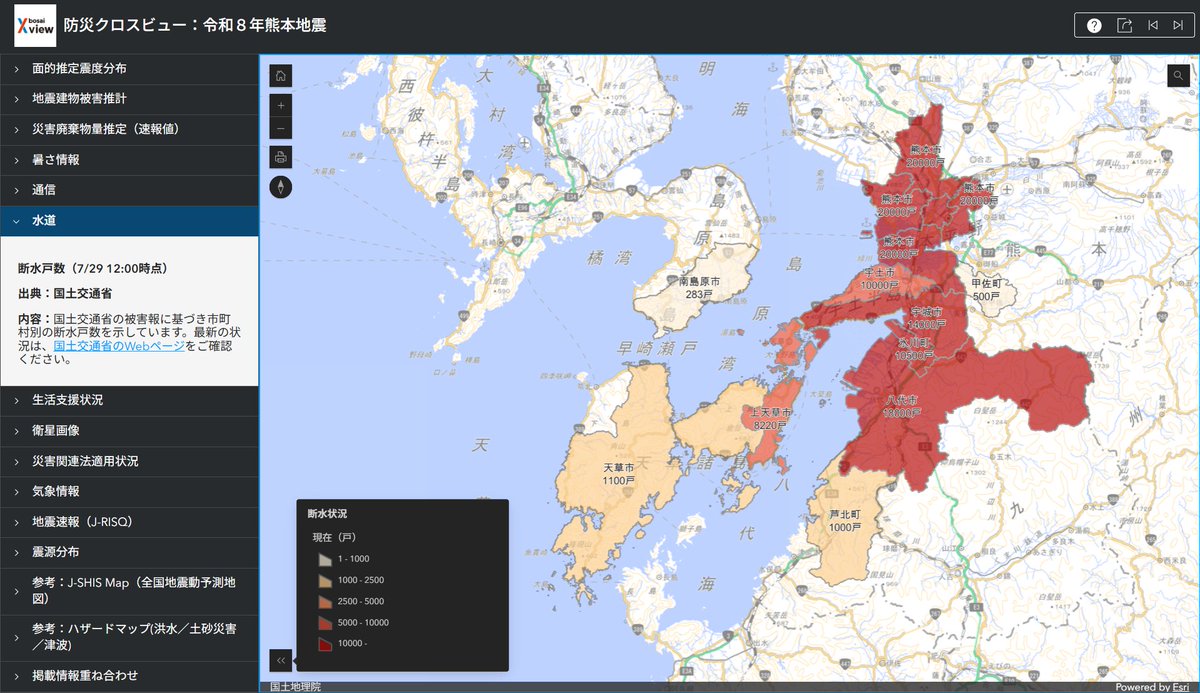Select 宇土市 10000戸 area on map
The height and width of the screenshot is (693, 1200).
point(881,278)
